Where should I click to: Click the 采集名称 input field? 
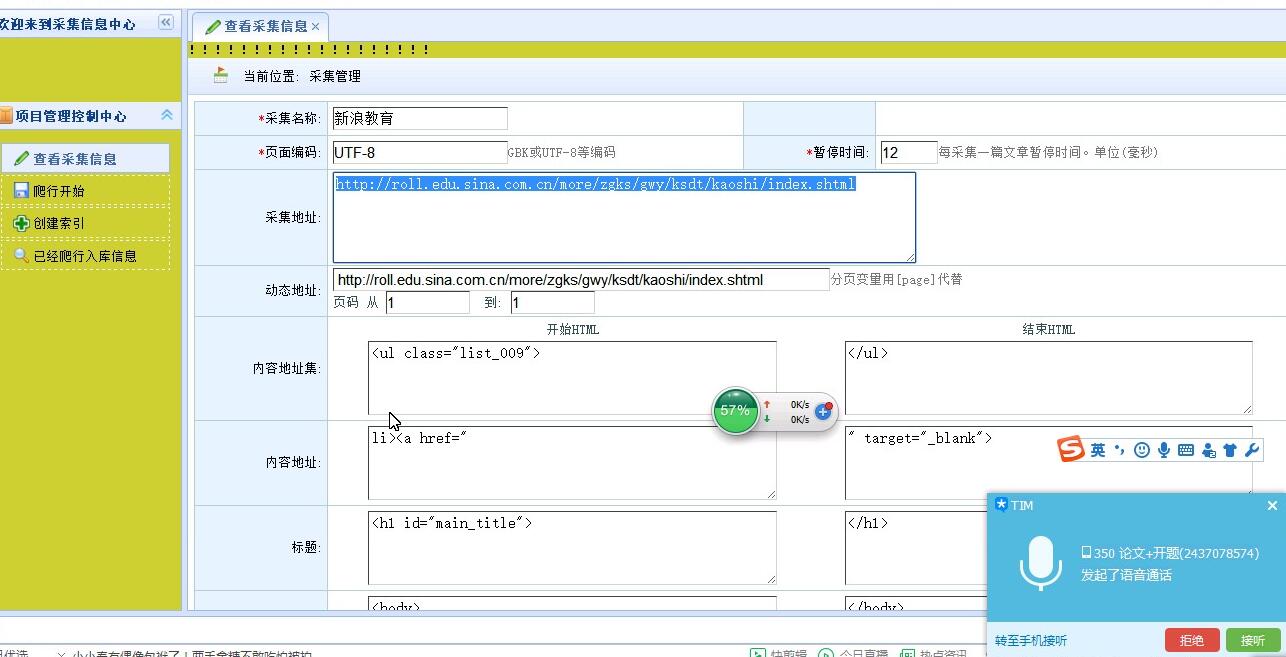(x=420, y=118)
